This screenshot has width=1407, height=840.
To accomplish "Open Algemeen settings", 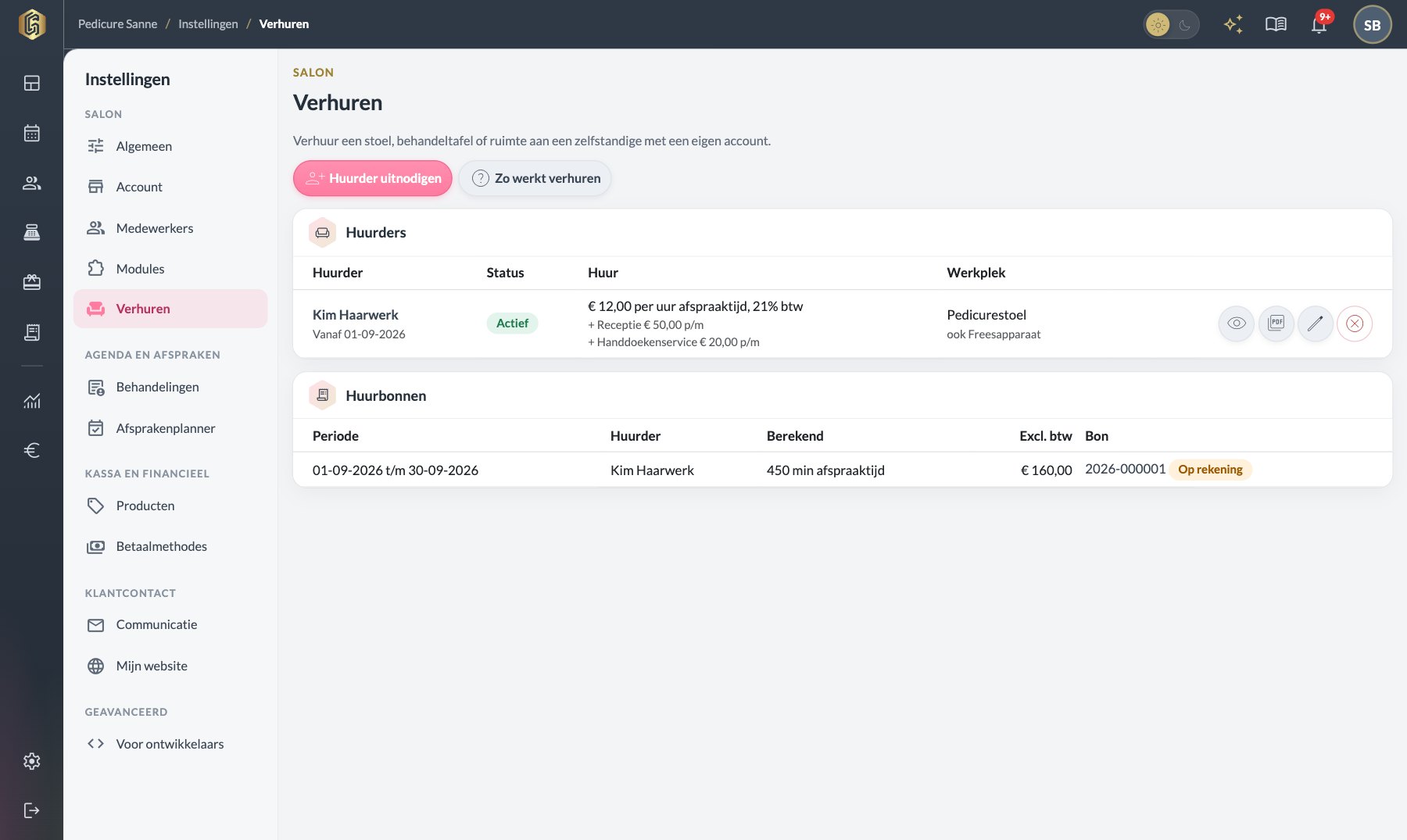I will pyautogui.click(x=170, y=146).
